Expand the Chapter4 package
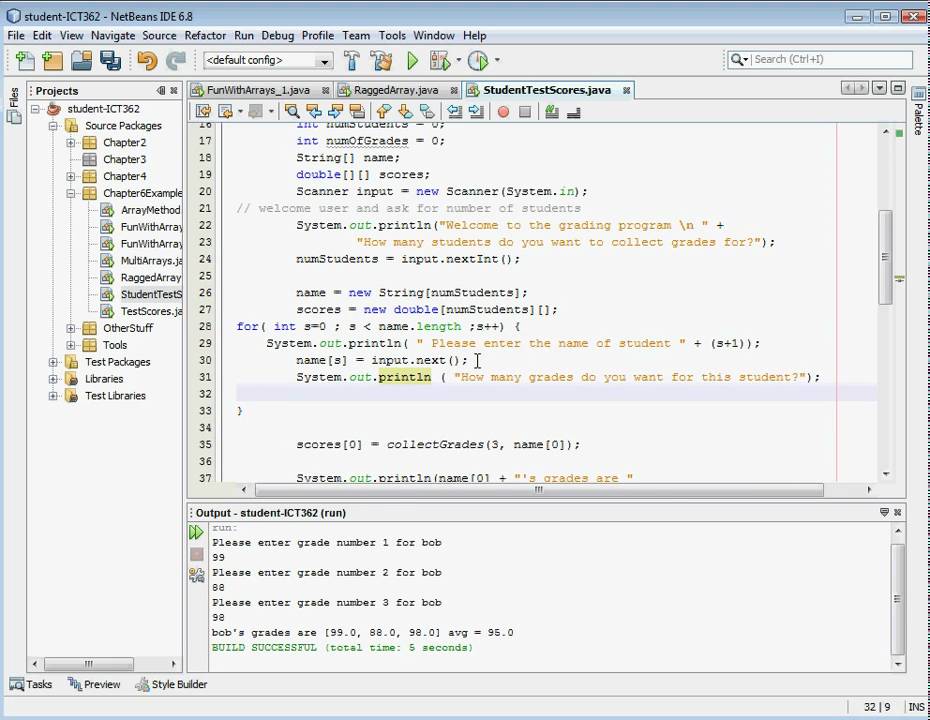 pos(71,177)
